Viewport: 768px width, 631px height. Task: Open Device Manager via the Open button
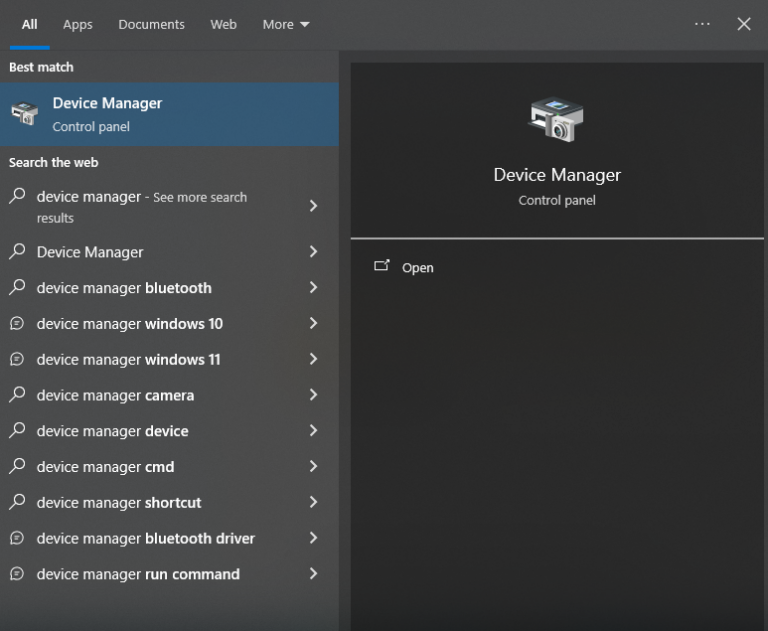click(x=417, y=268)
